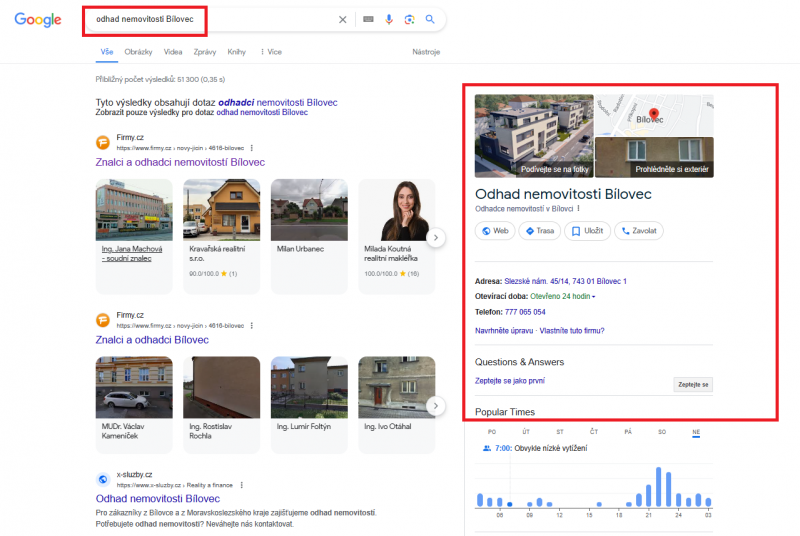
Task: Select SO day in Popular Times
Action: (x=662, y=432)
